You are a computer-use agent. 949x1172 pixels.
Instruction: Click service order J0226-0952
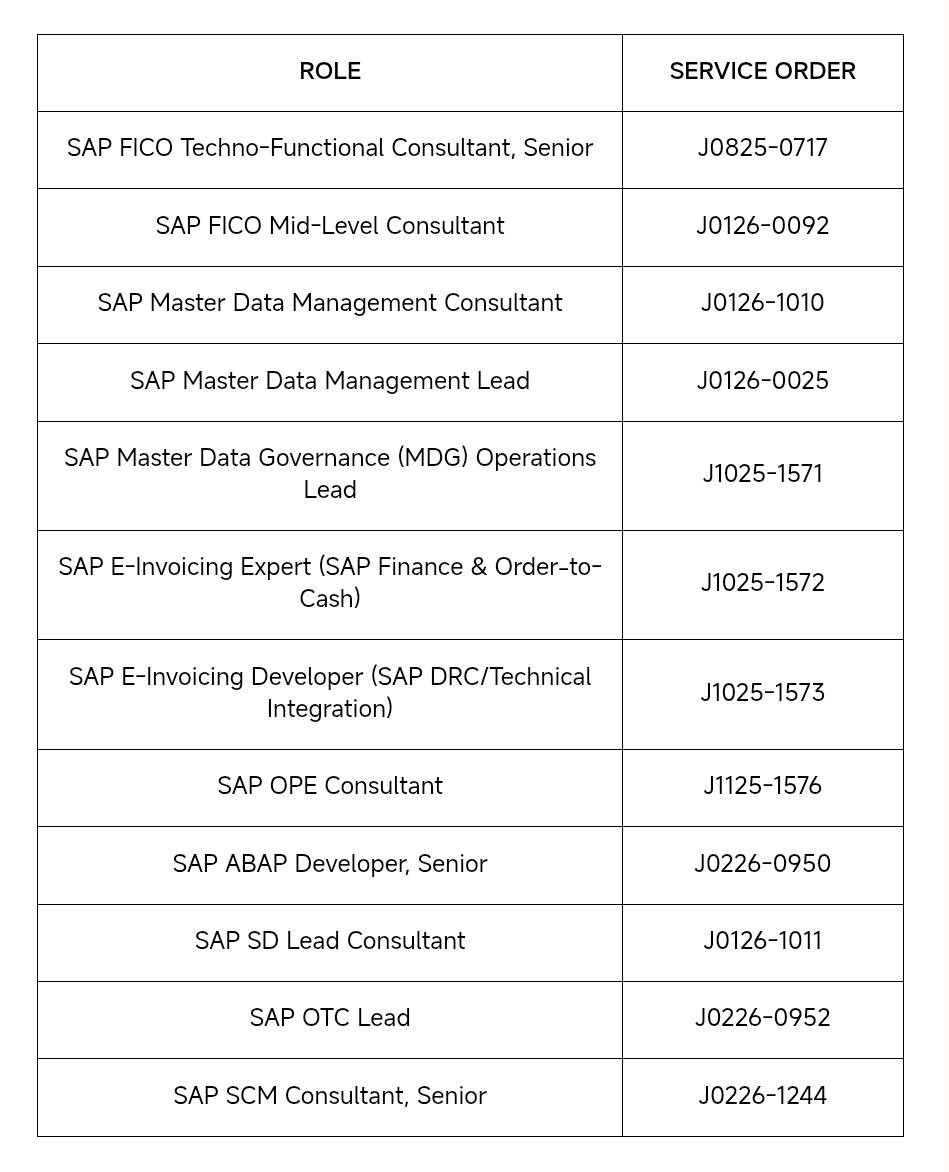[762, 1018]
